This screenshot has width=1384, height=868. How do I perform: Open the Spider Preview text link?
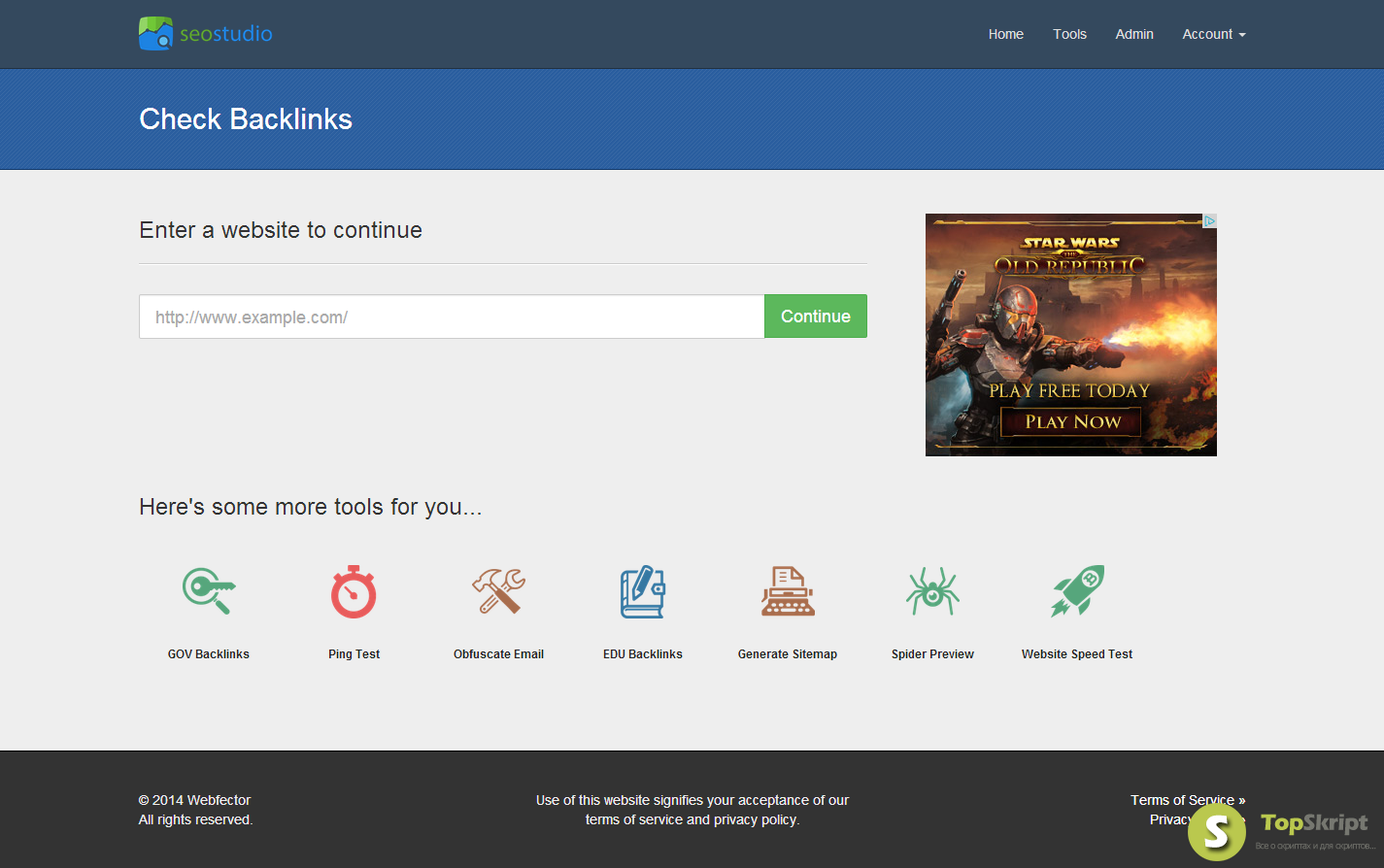(x=932, y=654)
